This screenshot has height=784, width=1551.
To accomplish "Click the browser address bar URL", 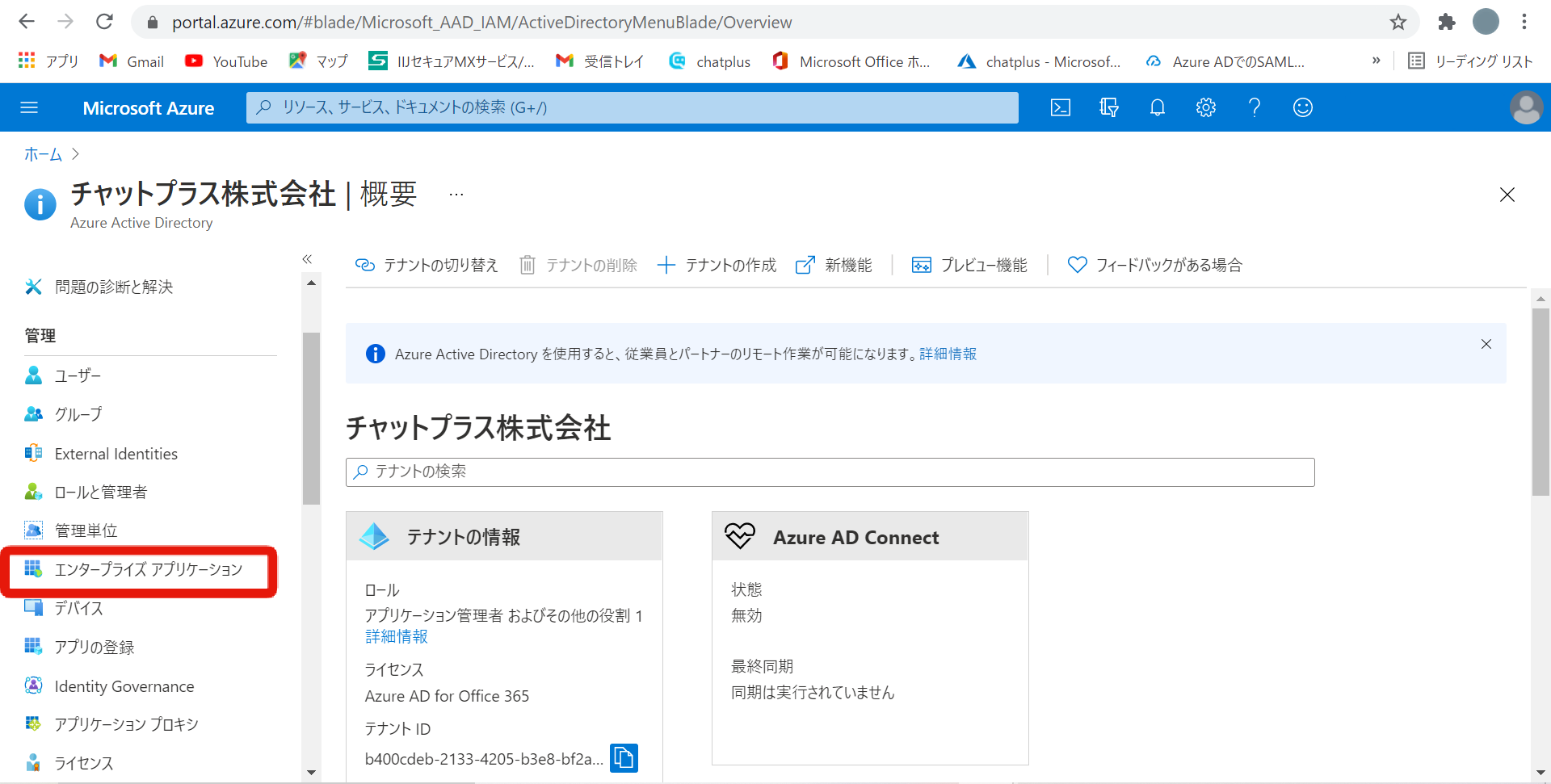I will click(481, 23).
